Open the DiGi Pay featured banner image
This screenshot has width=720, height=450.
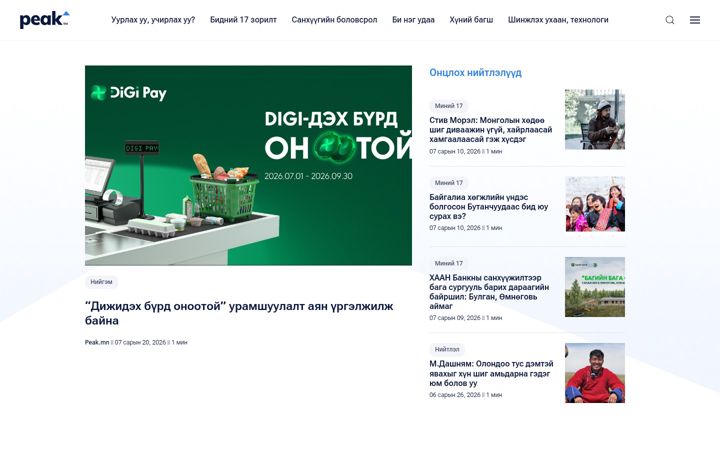point(248,165)
